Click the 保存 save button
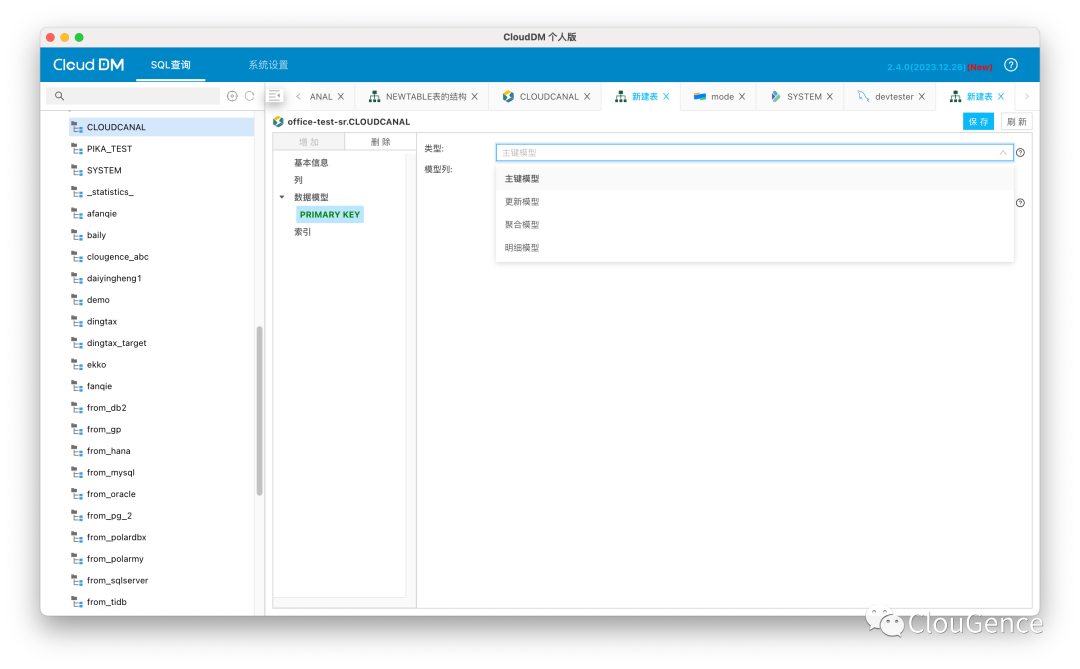 pyautogui.click(x=978, y=122)
